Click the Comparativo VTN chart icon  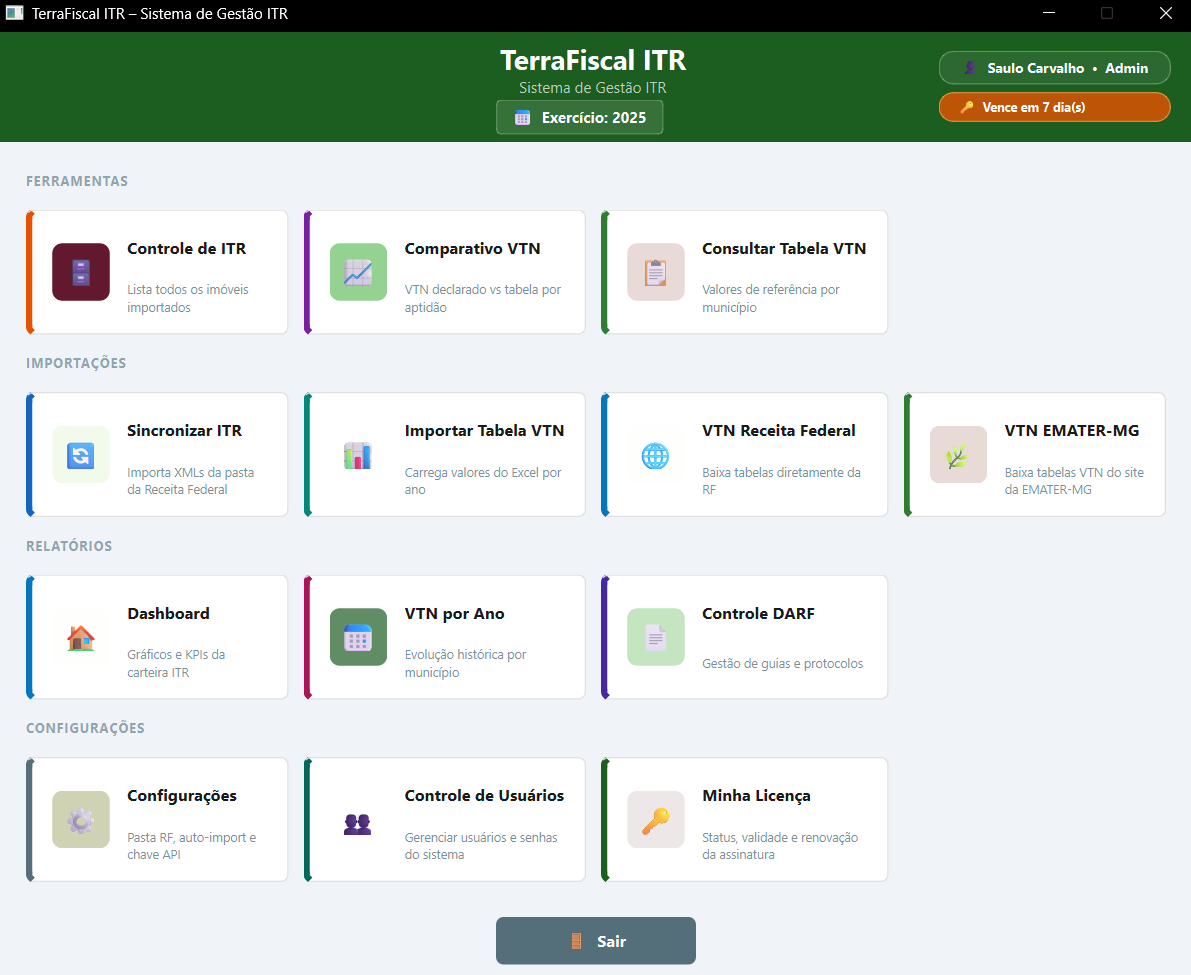[359, 272]
